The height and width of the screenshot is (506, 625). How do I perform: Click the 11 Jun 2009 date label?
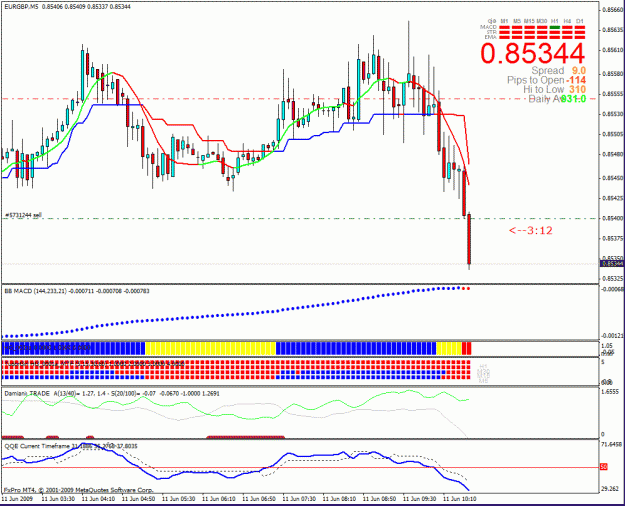[18, 499]
